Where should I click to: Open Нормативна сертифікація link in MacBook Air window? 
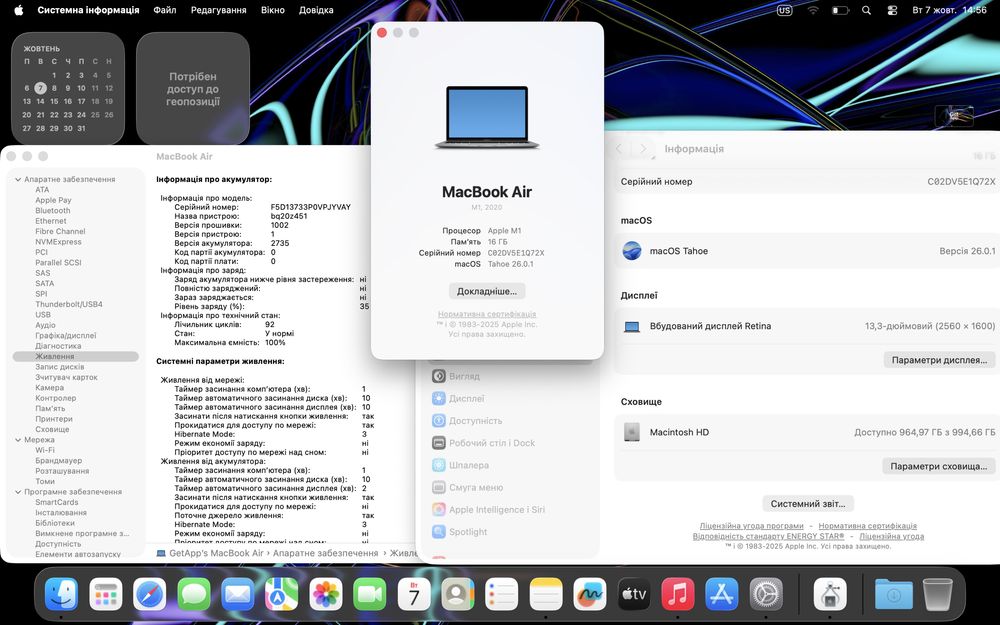click(x=487, y=314)
